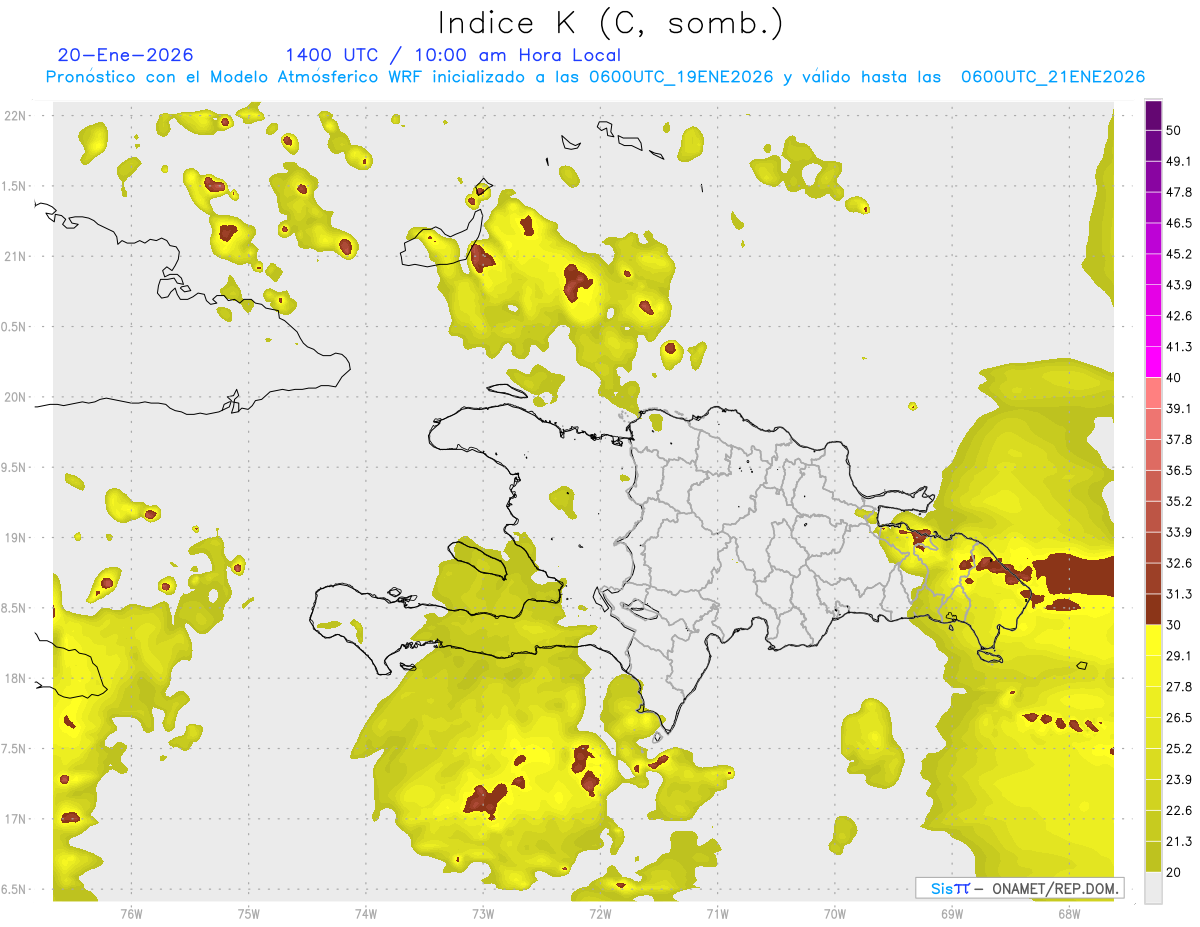1200x927 pixels.
Task: Click the "50" value on the color scale
Action: click(x=1174, y=116)
